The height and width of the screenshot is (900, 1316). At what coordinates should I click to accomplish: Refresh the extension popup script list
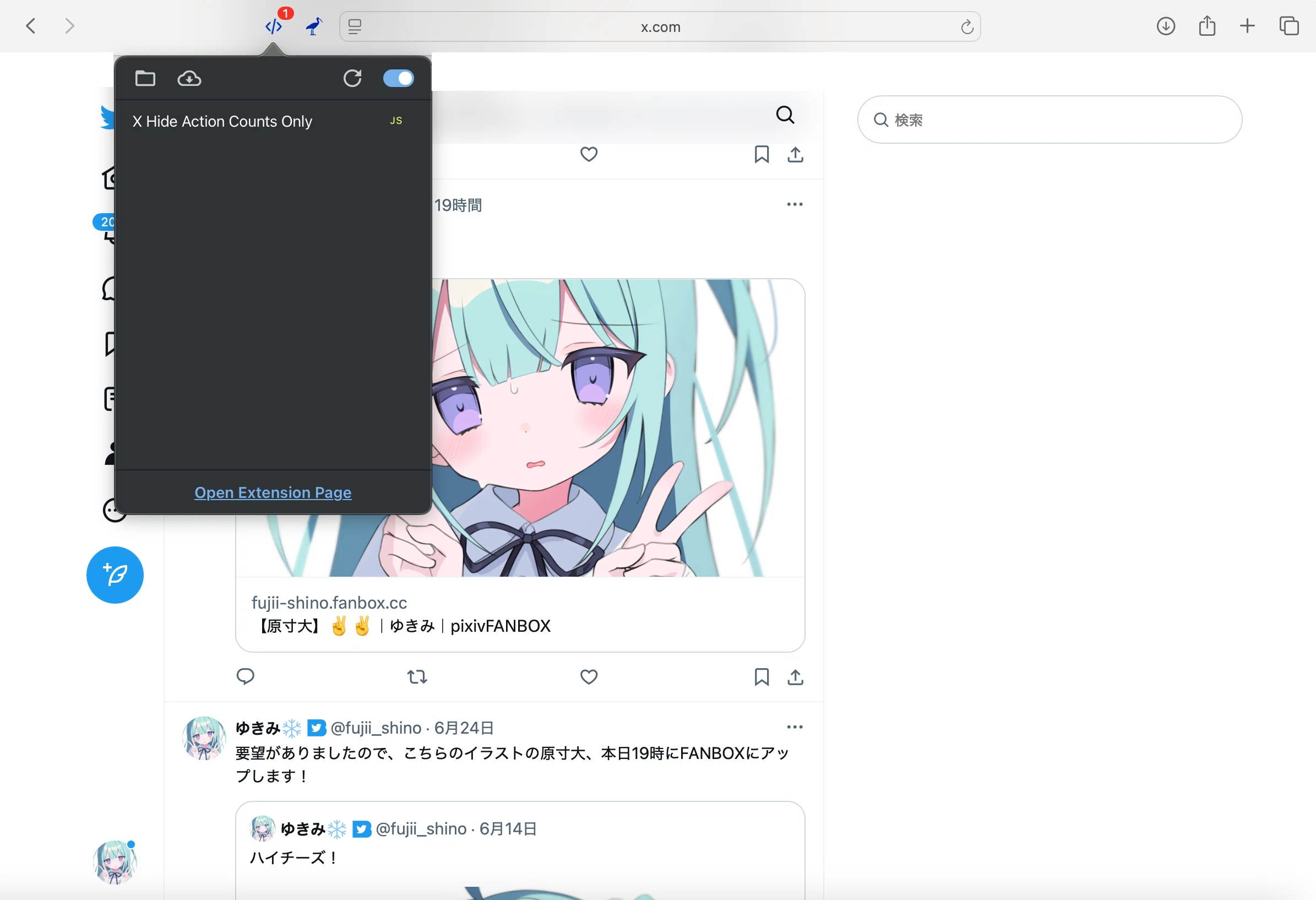(x=352, y=78)
